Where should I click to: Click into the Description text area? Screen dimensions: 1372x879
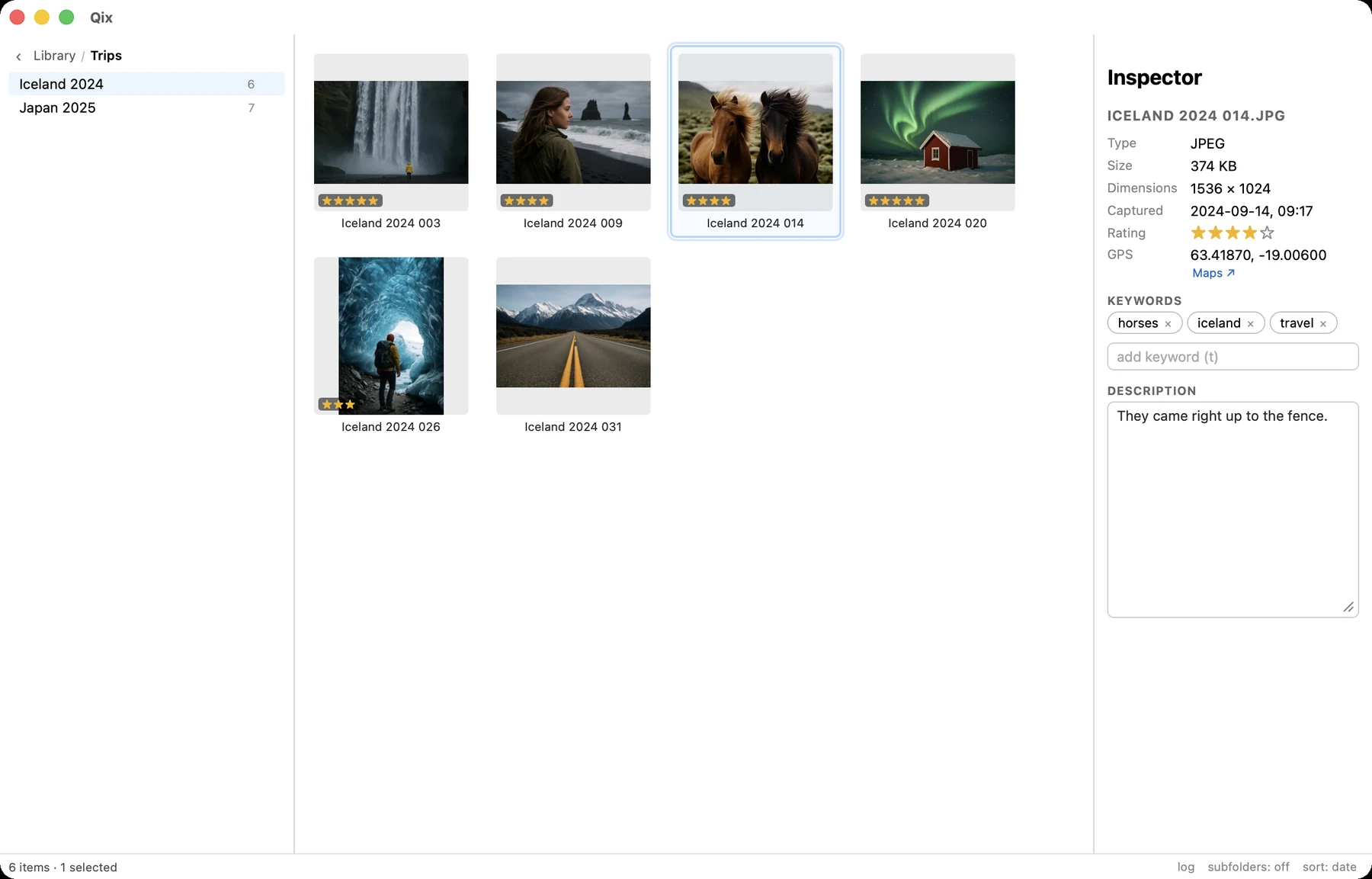[x=1233, y=509]
